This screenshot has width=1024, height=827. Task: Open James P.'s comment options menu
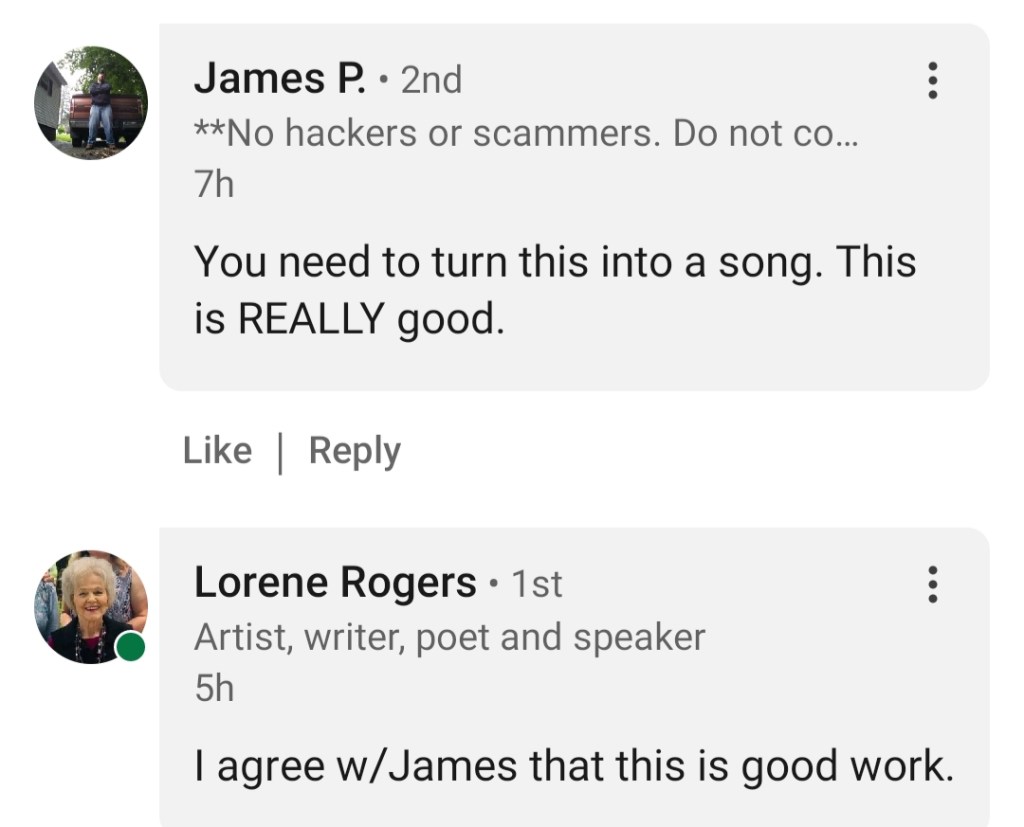click(x=932, y=80)
